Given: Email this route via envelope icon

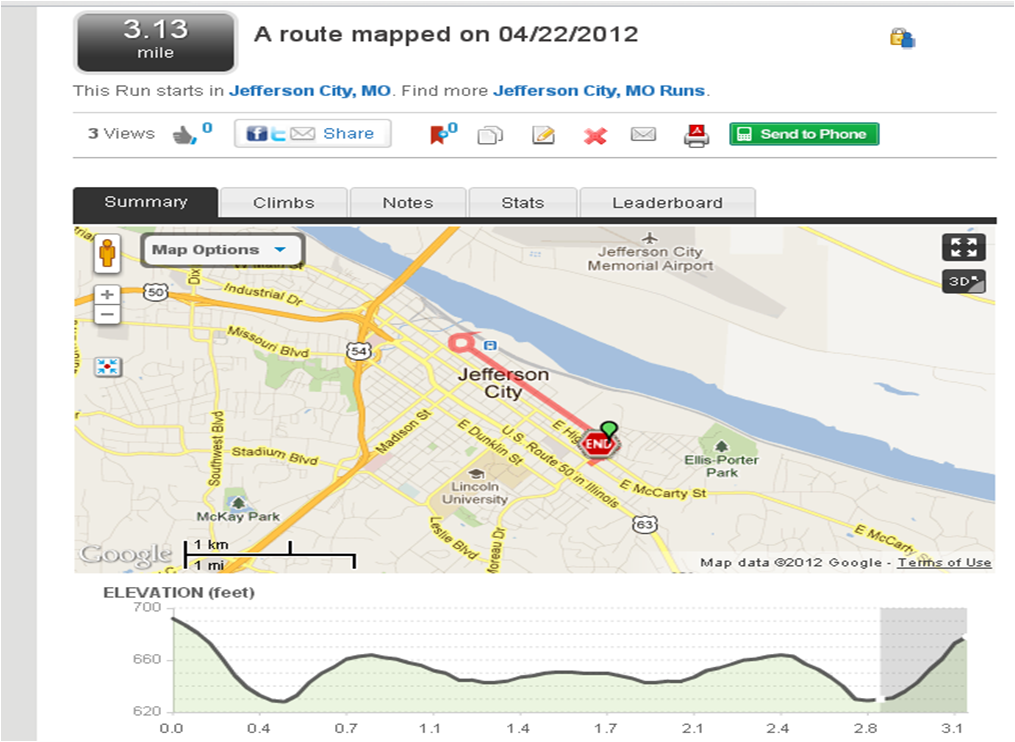Looking at the screenshot, I should (643, 134).
